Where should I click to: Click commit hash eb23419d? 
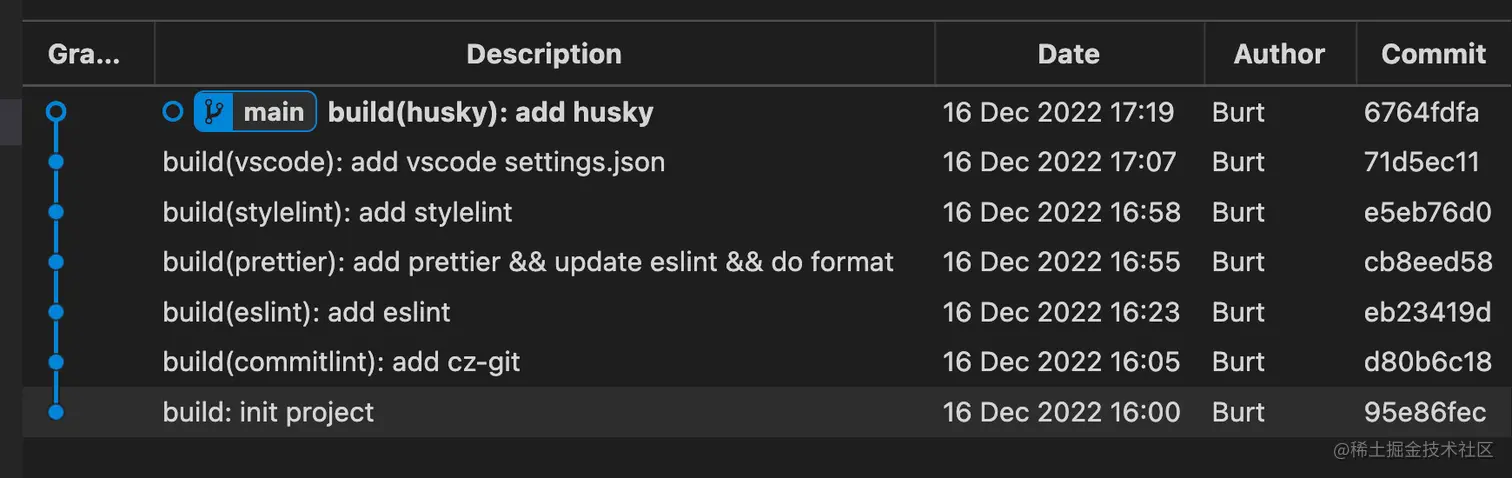[x=1427, y=312]
